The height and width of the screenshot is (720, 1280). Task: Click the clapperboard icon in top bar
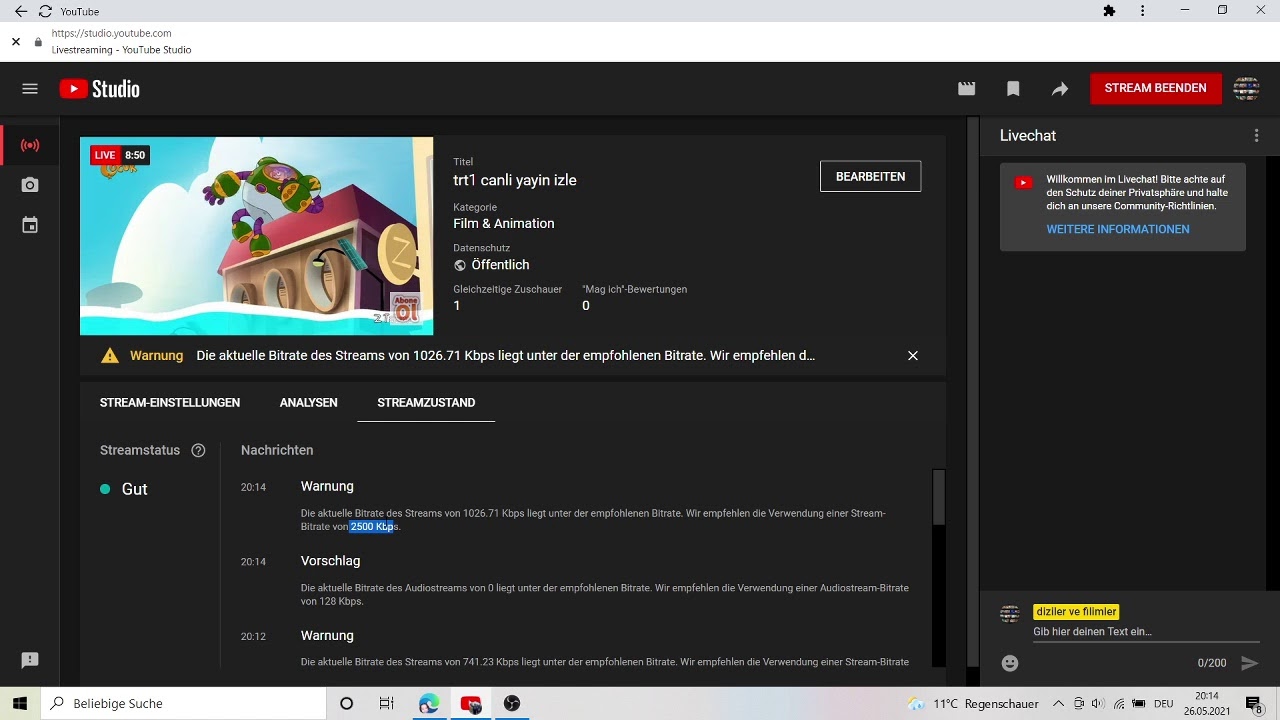pos(966,89)
